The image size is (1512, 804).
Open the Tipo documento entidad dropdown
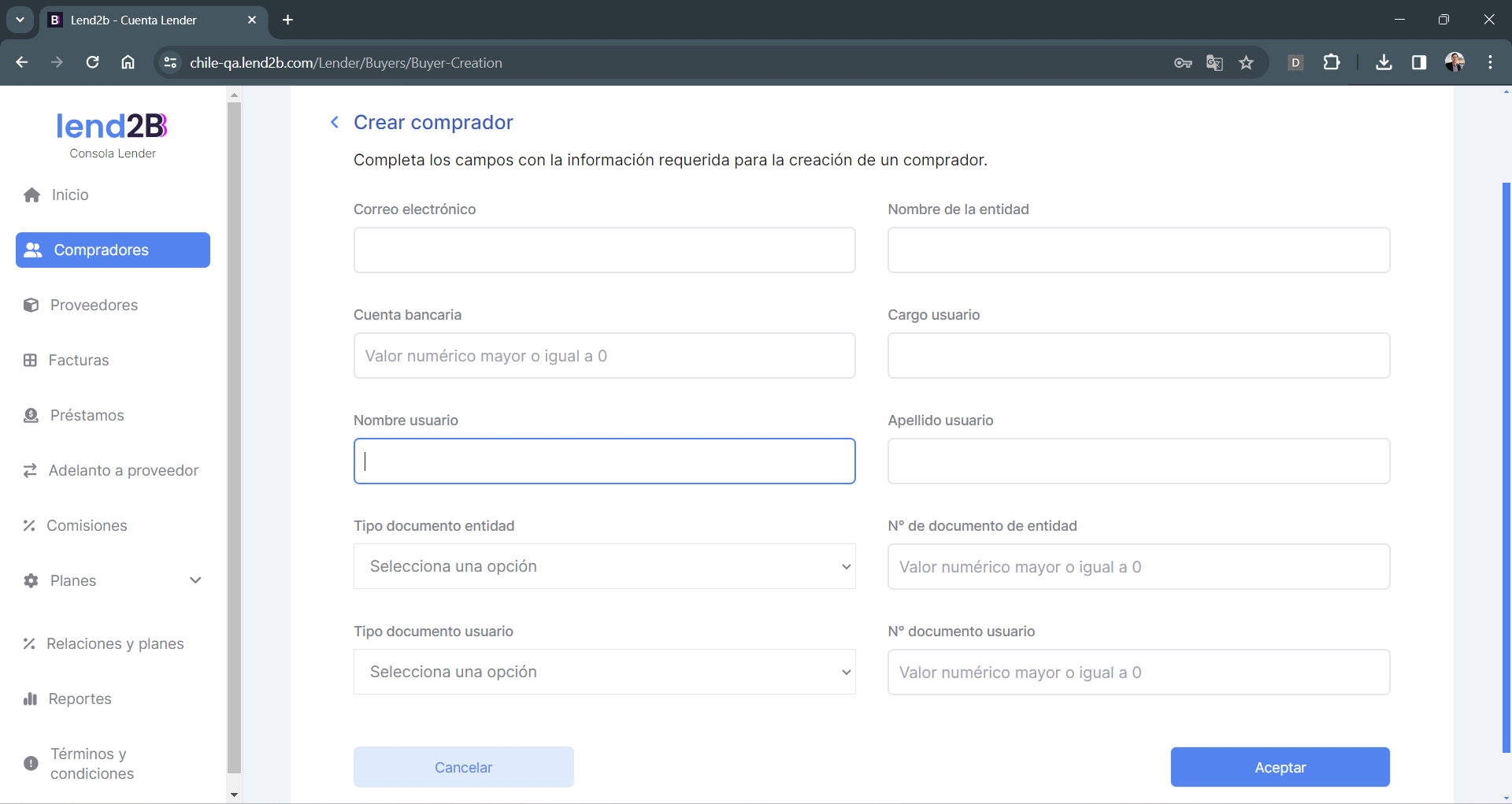click(604, 566)
